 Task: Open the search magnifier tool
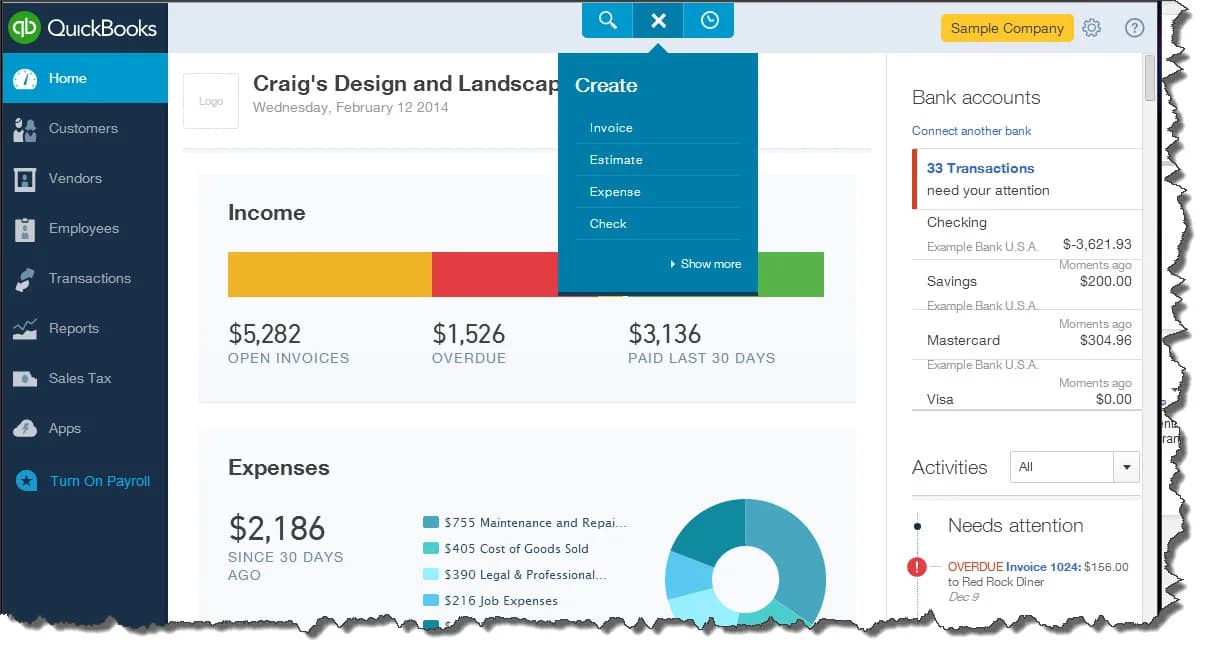click(x=608, y=20)
